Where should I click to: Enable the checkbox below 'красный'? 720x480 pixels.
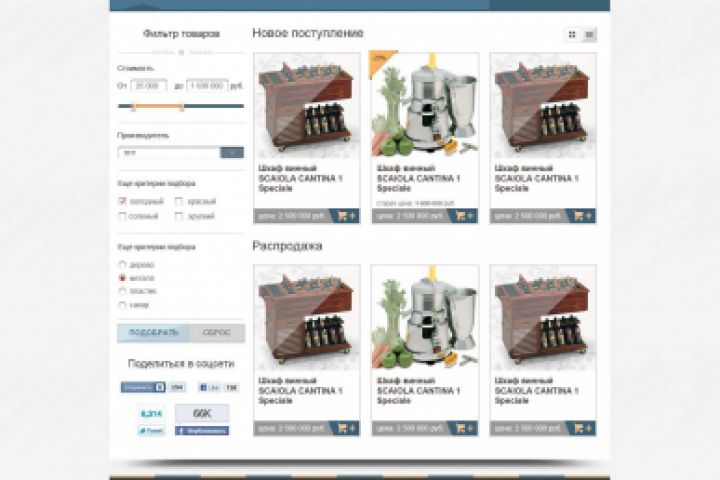pyautogui.click(x=179, y=216)
